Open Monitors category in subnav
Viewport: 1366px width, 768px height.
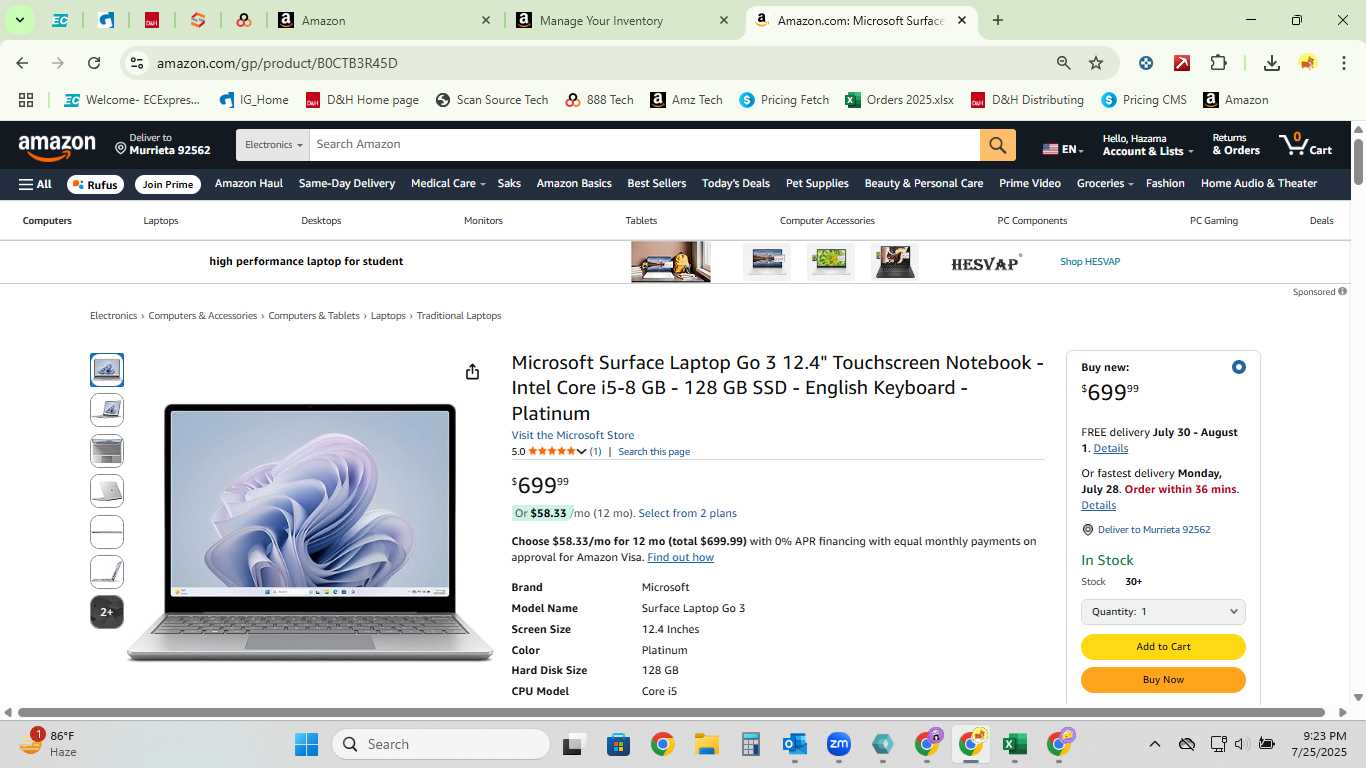[483, 221]
